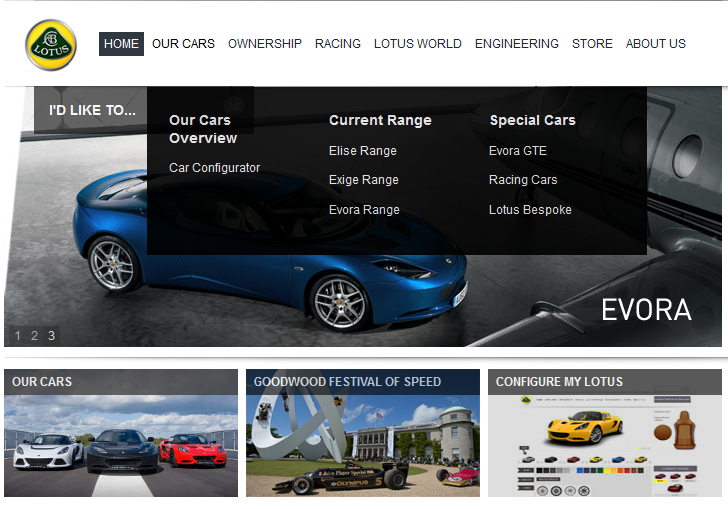Open the CONFIGURE MY LOTUS tile header
Viewport: 728px width, 509px height.
[604, 382]
